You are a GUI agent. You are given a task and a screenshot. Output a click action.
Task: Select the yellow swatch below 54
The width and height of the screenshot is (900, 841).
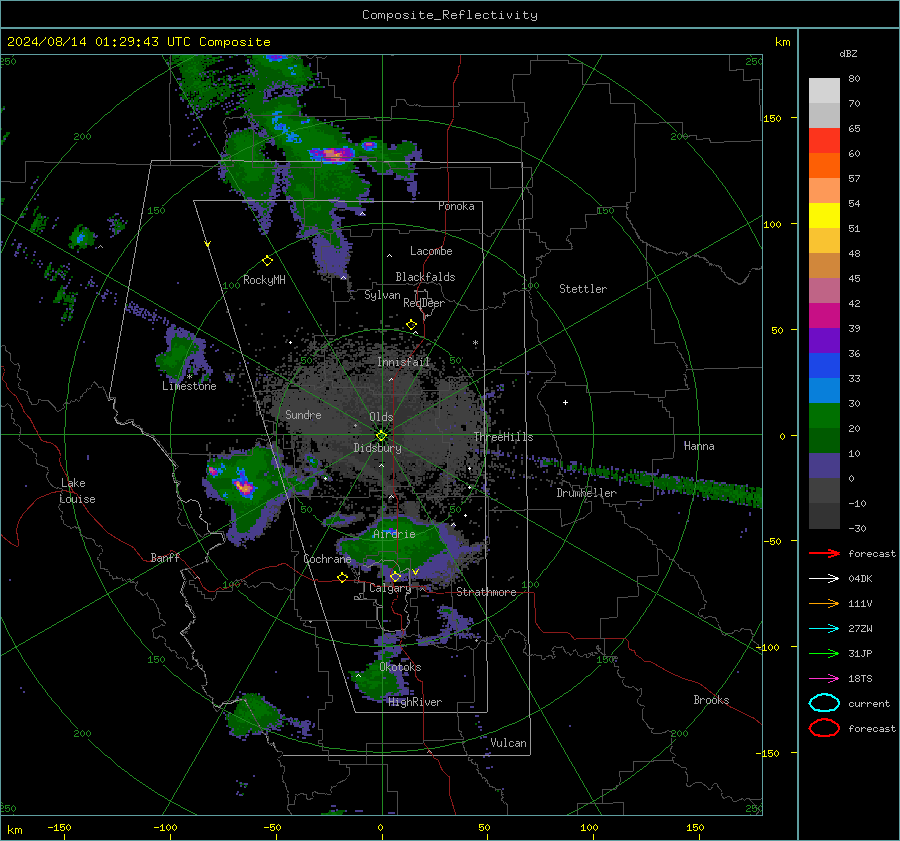tap(824, 216)
